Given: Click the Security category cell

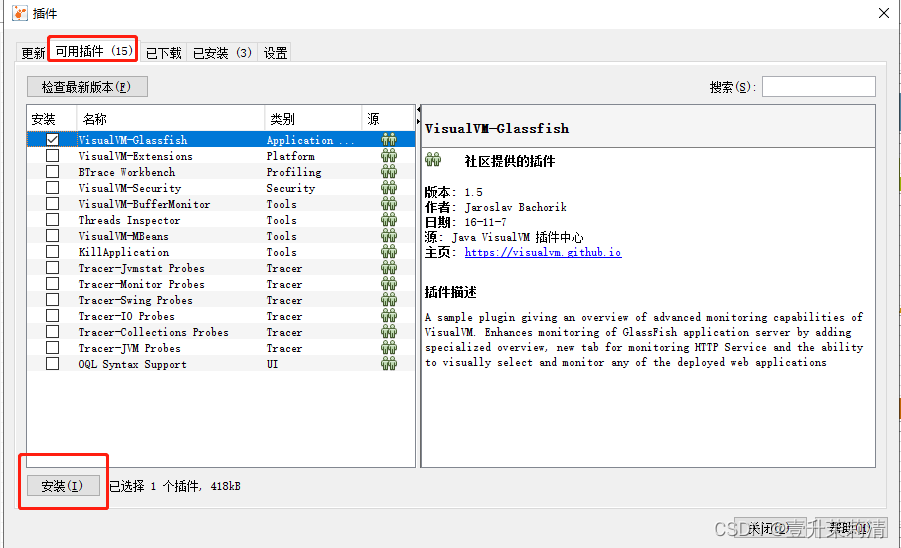Looking at the screenshot, I should 291,188.
